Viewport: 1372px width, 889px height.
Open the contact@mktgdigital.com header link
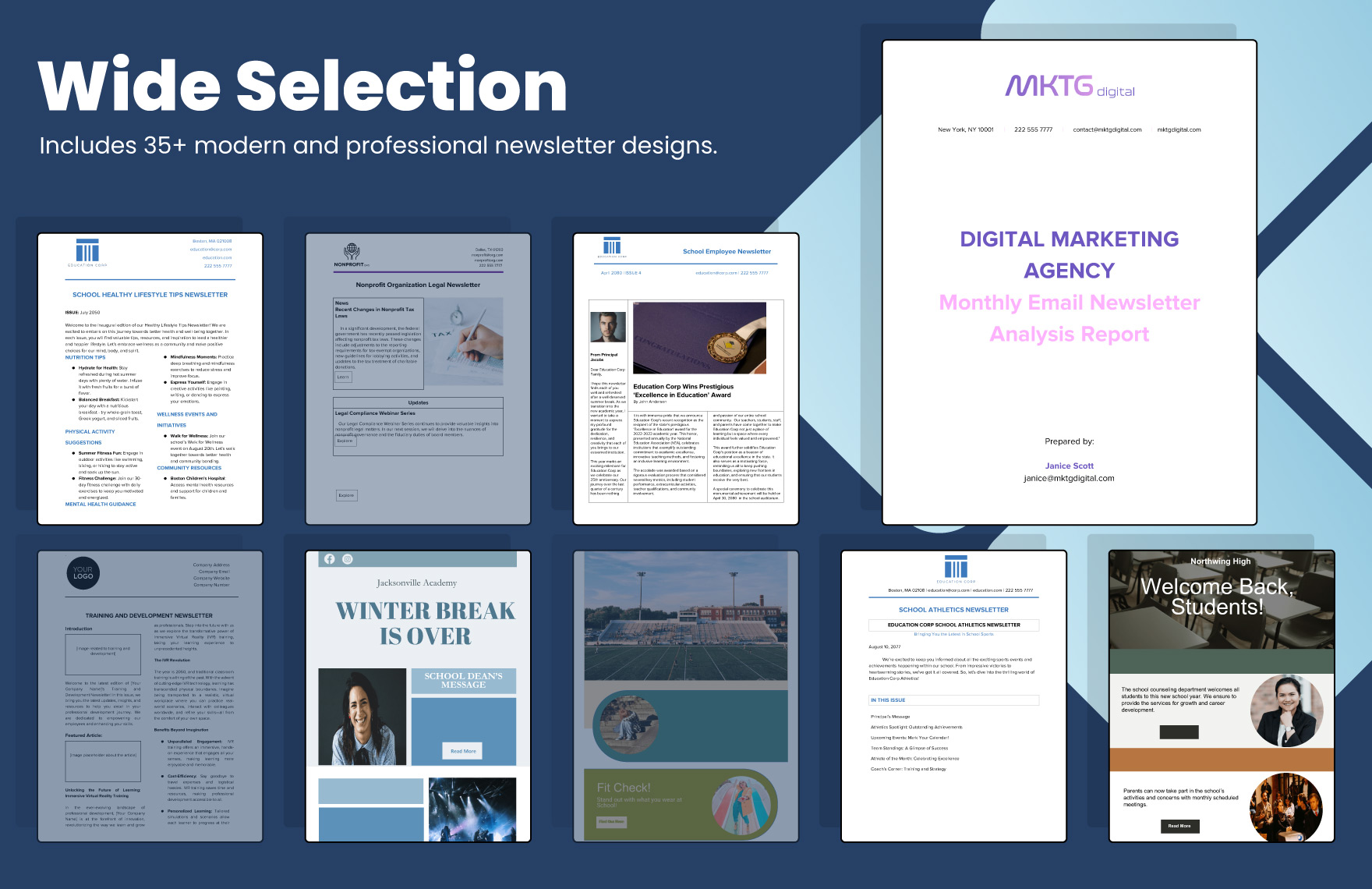1106,130
